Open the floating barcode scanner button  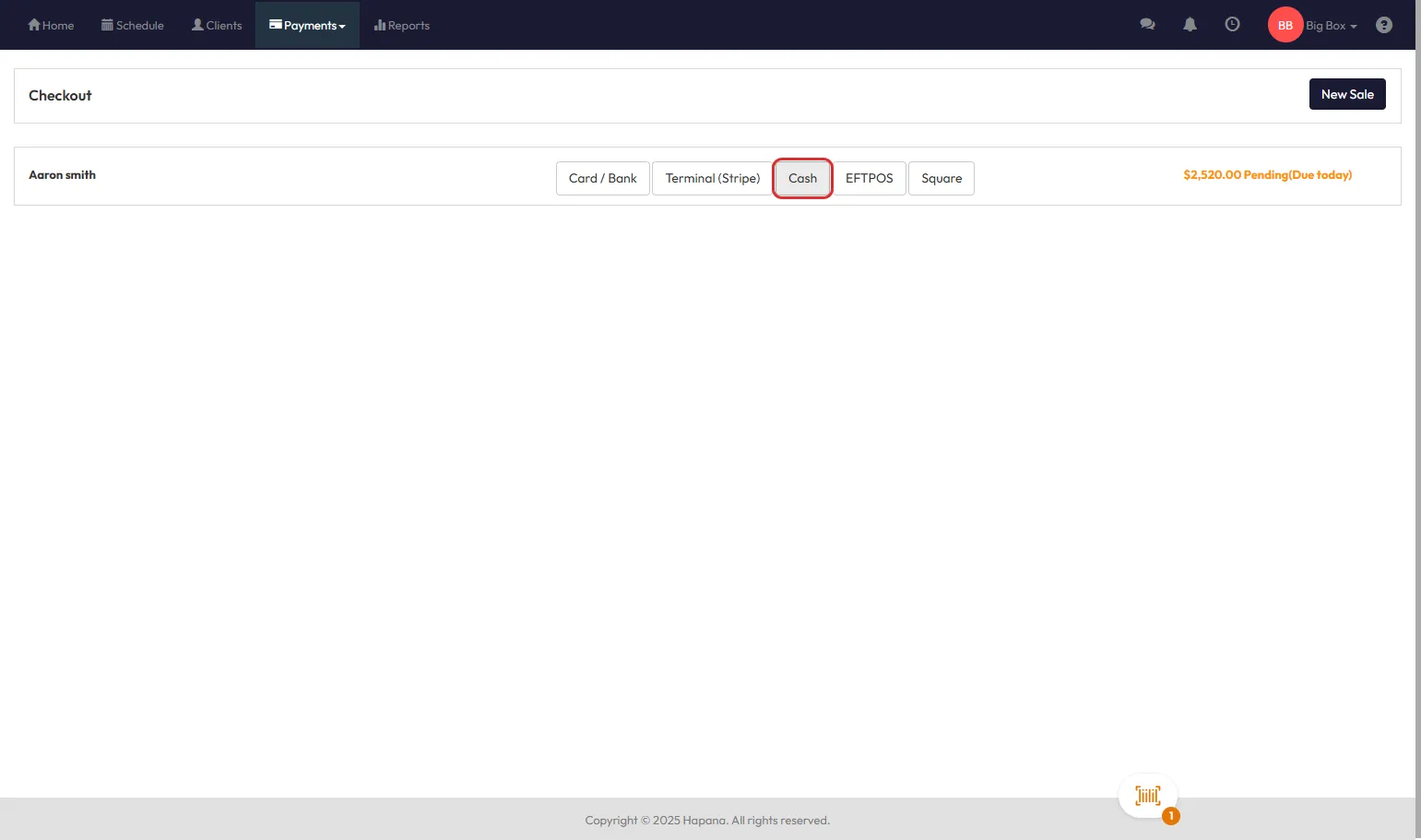pos(1148,796)
